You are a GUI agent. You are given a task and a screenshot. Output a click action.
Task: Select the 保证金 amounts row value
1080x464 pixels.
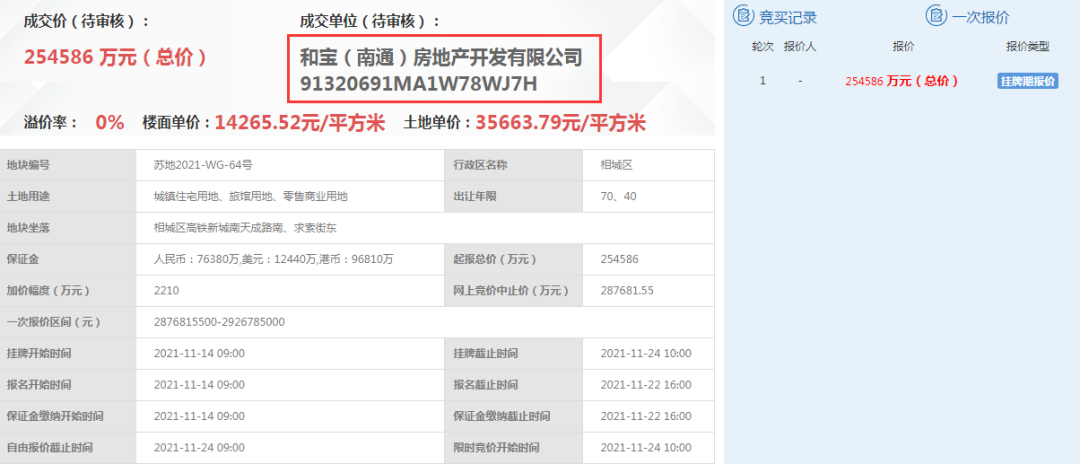(x=273, y=260)
